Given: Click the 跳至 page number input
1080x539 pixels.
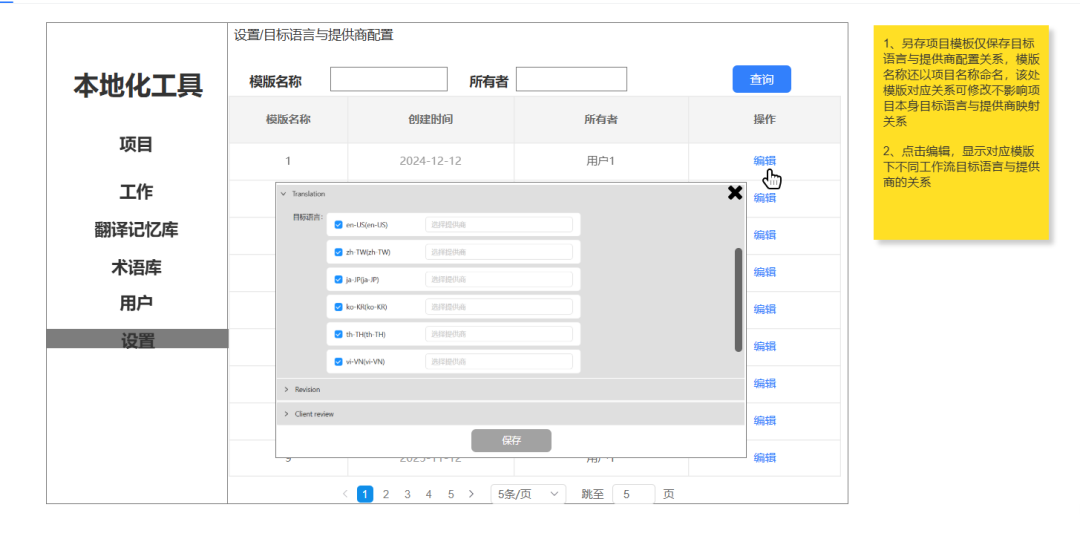Looking at the screenshot, I should click(x=633, y=494).
